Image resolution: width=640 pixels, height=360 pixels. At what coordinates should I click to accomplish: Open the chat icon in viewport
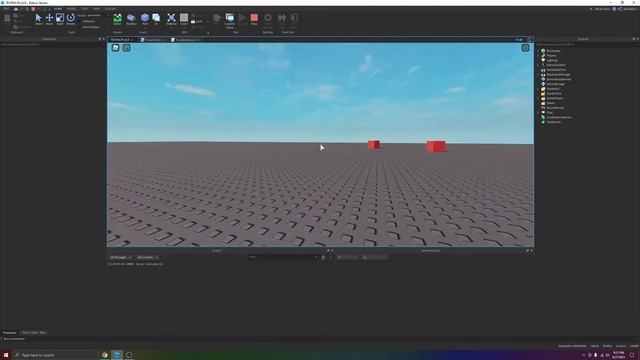127,48
